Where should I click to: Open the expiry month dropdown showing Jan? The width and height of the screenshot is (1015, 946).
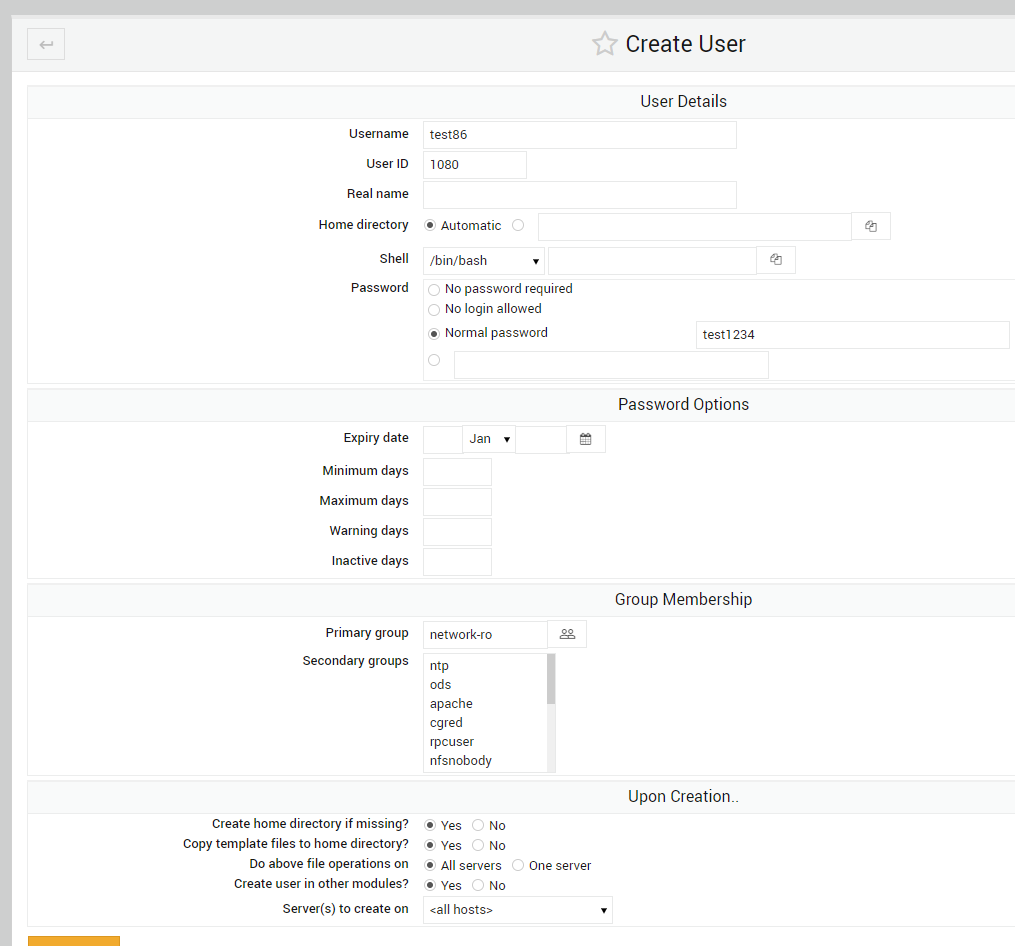488,438
